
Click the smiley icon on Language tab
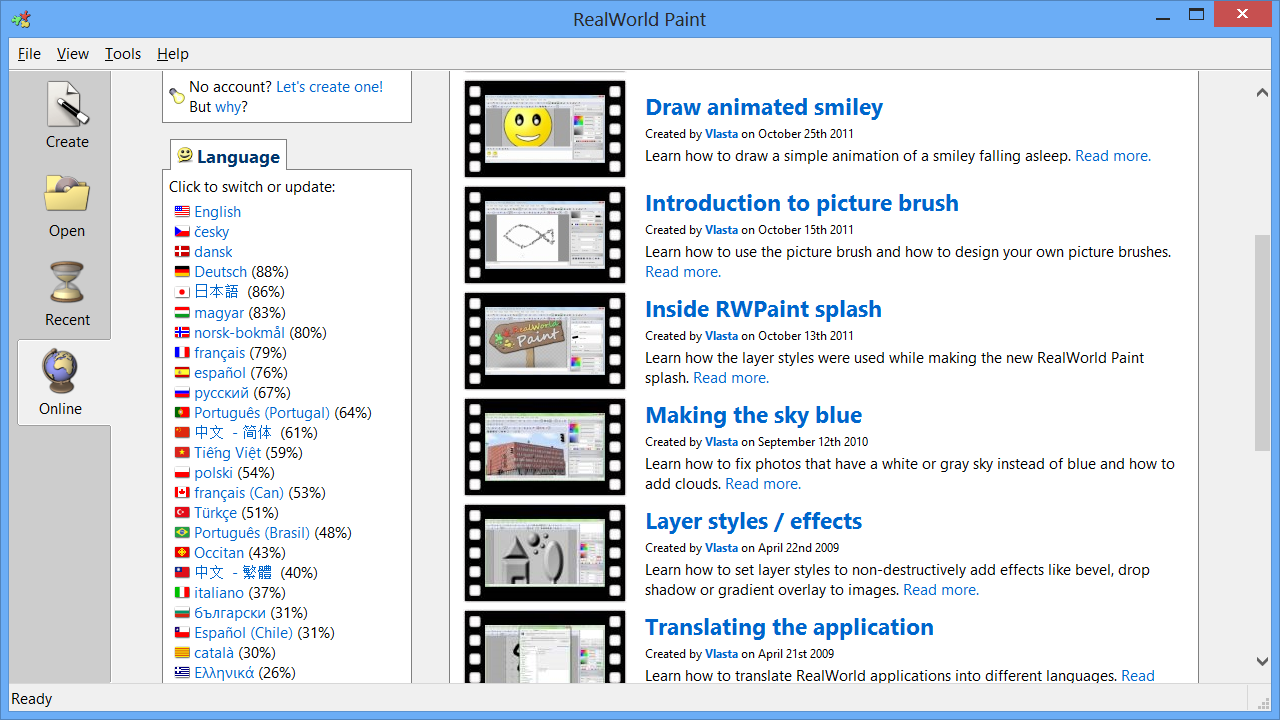pyautogui.click(x=185, y=155)
